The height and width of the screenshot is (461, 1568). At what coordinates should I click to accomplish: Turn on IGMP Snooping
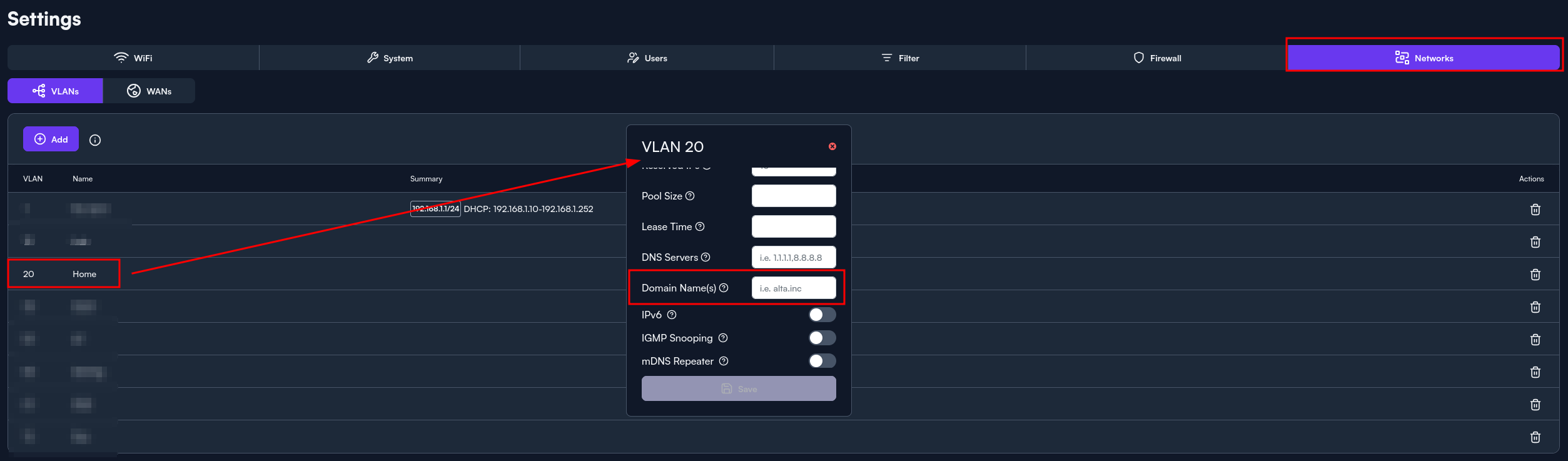click(x=822, y=338)
